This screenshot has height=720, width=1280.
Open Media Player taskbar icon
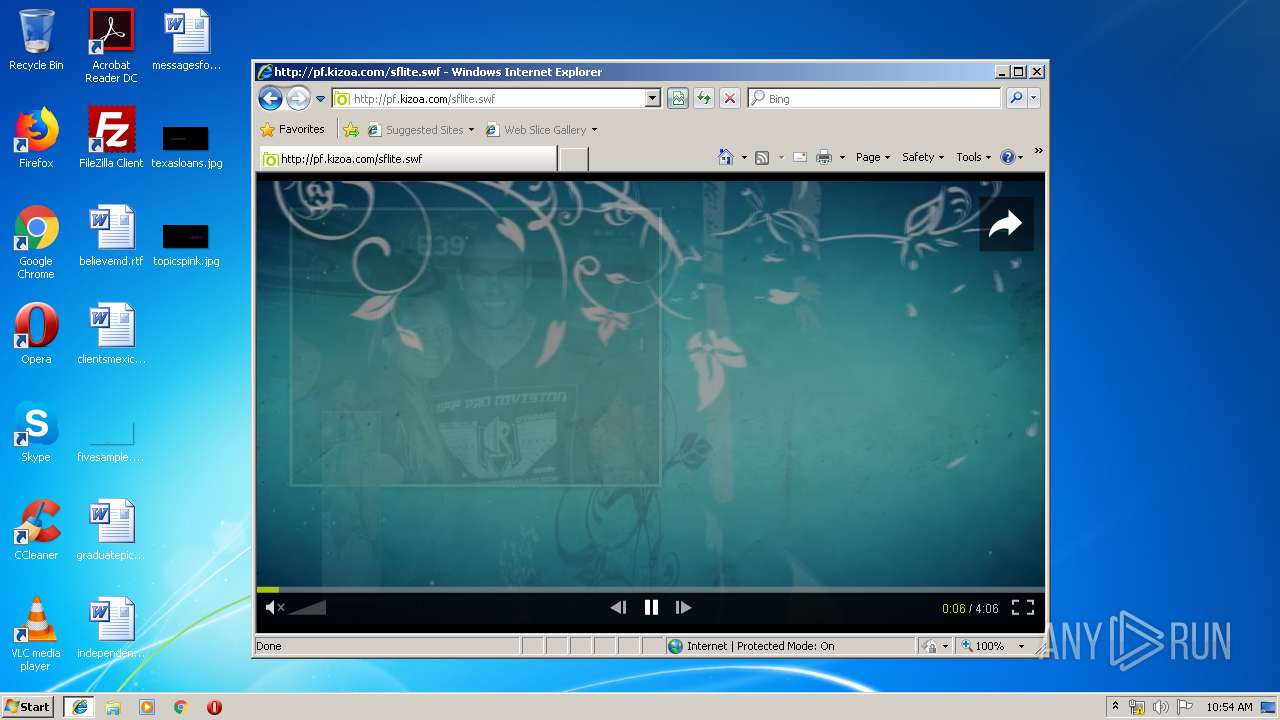click(x=147, y=707)
